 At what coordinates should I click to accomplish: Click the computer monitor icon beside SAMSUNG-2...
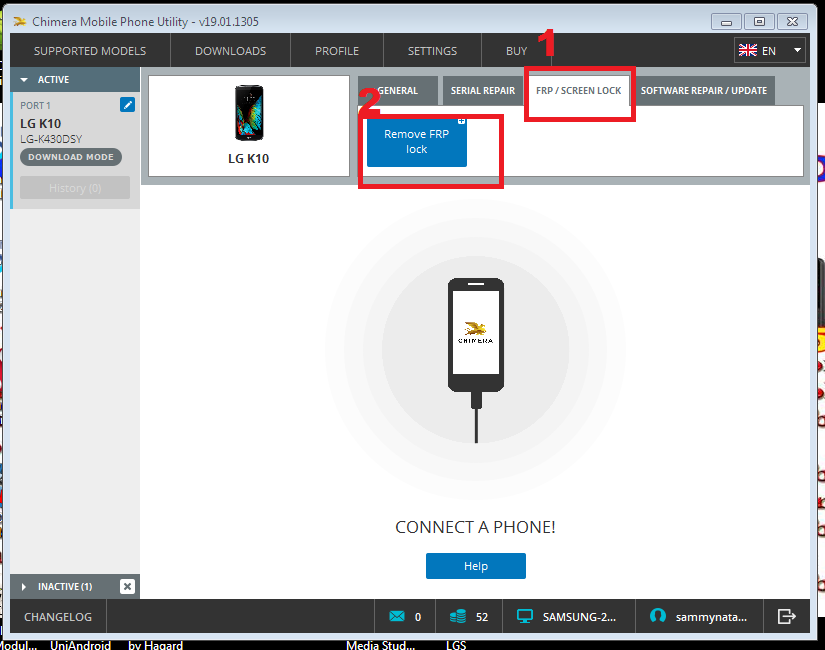[525, 616]
